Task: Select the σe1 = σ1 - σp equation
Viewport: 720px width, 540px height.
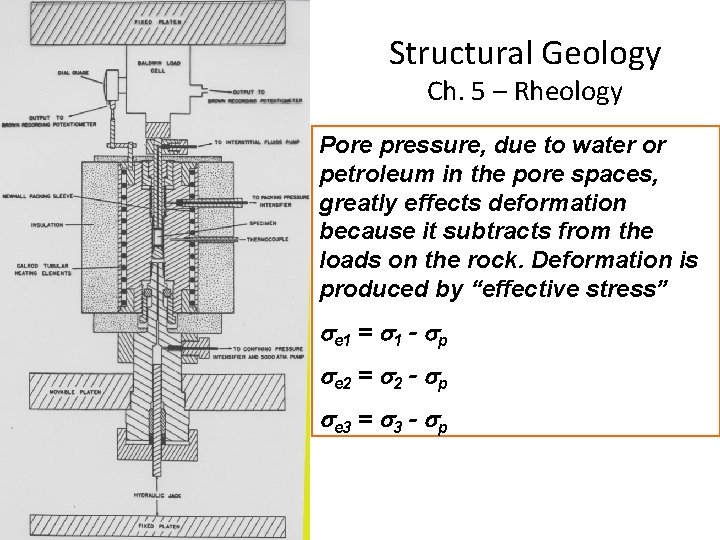Action: pos(384,336)
